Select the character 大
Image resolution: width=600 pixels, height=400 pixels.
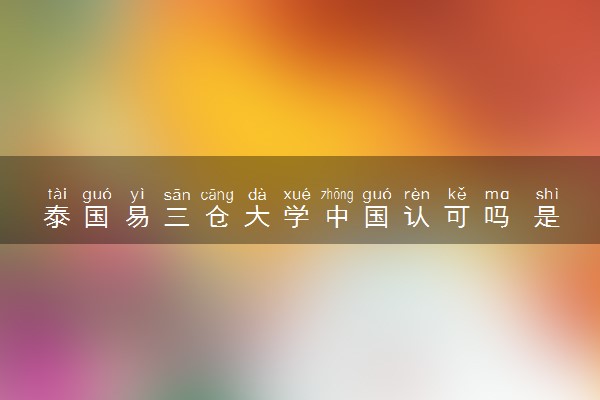[x=257, y=217]
